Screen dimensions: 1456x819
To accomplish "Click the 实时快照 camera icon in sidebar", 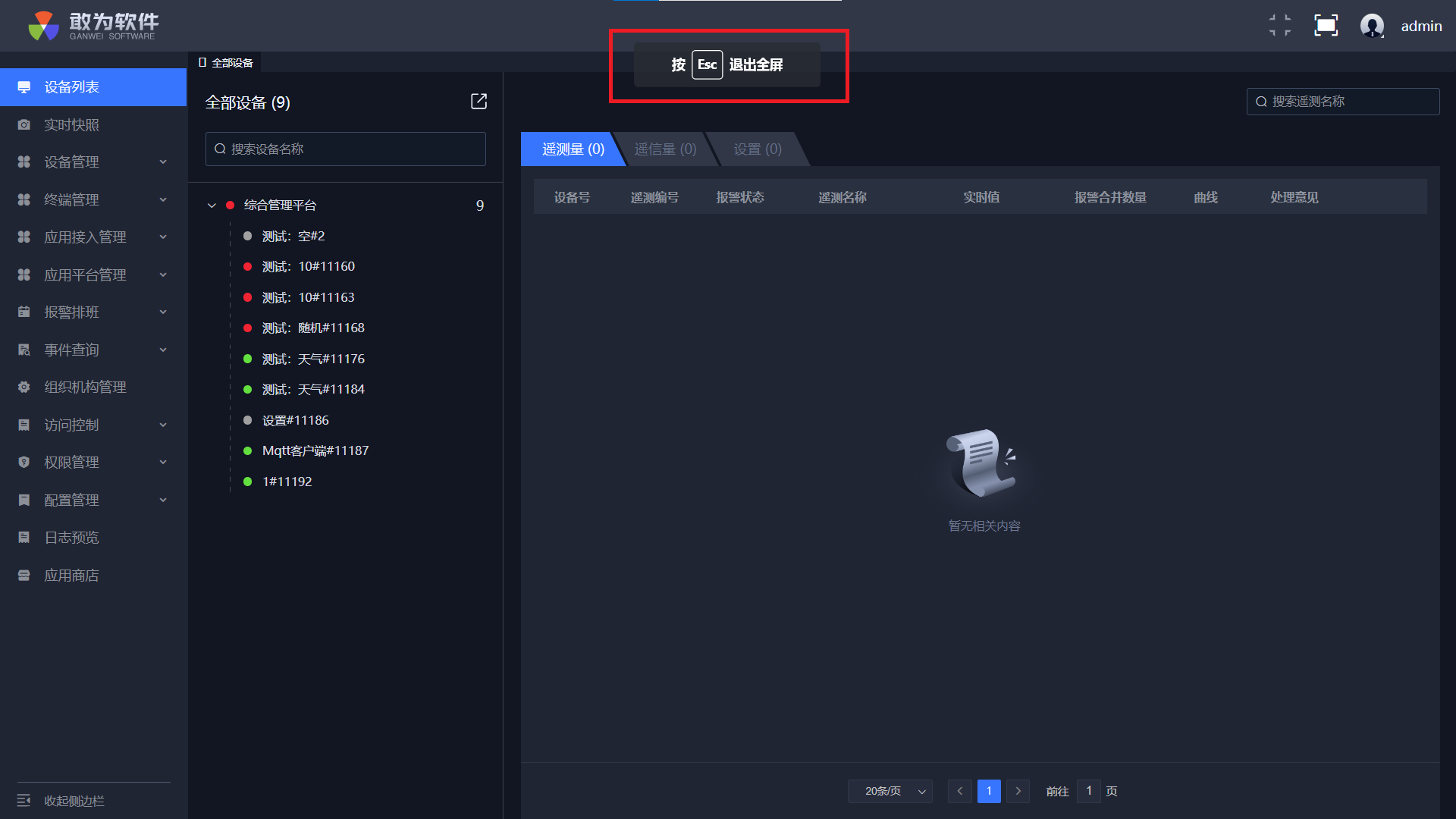I will (24, 125).
